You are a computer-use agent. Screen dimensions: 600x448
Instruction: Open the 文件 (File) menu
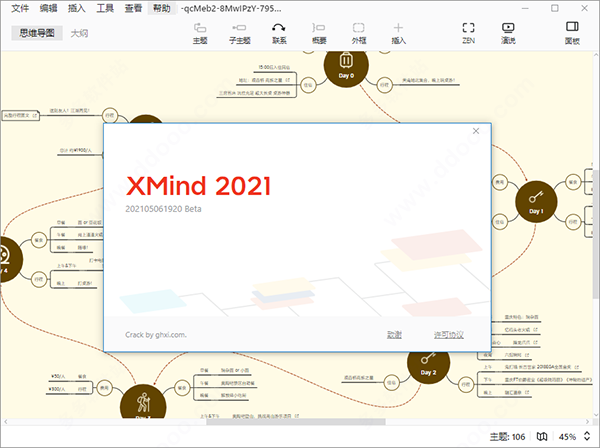tap(20, 8)
